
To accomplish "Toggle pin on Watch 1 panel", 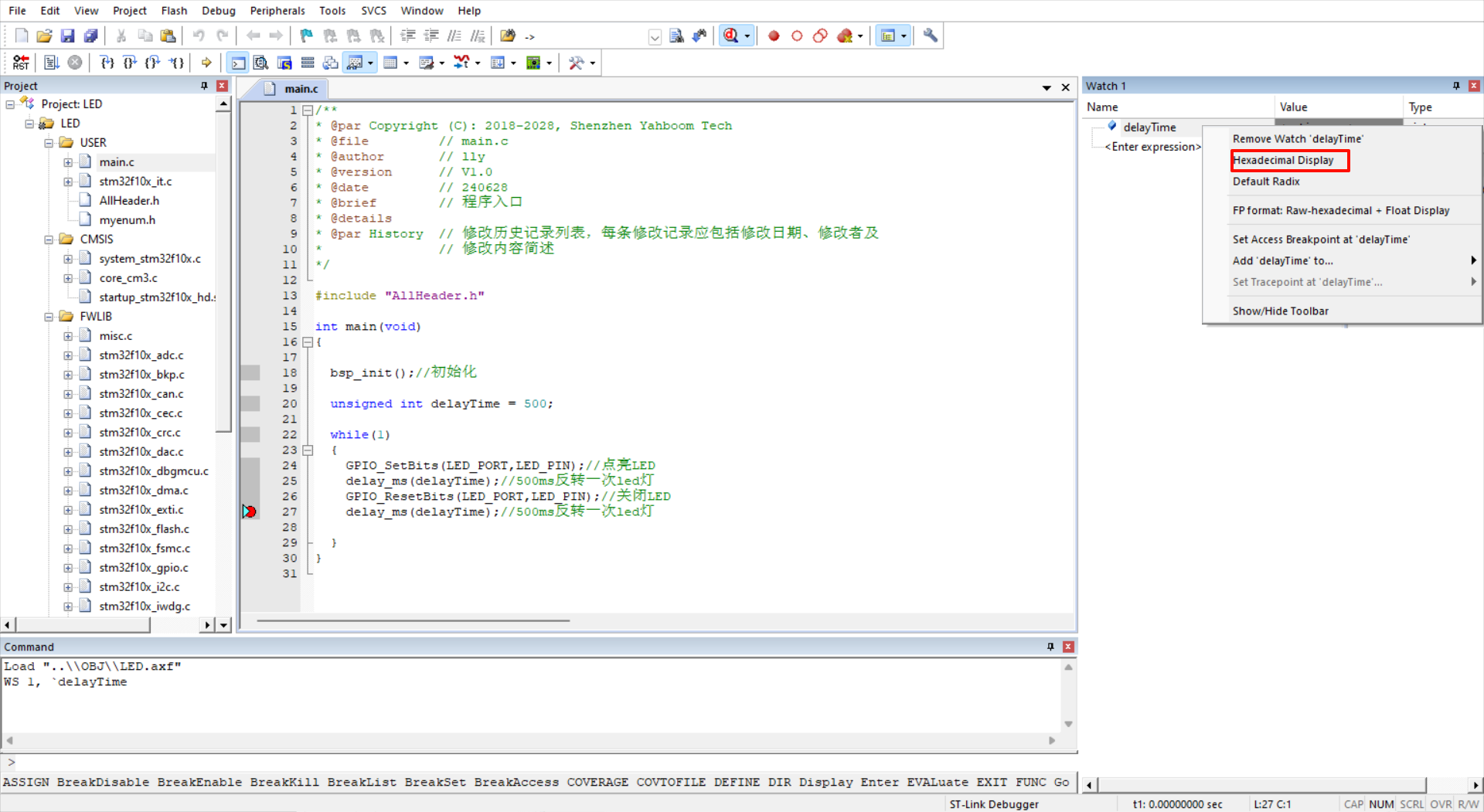I will (1456, 86).
